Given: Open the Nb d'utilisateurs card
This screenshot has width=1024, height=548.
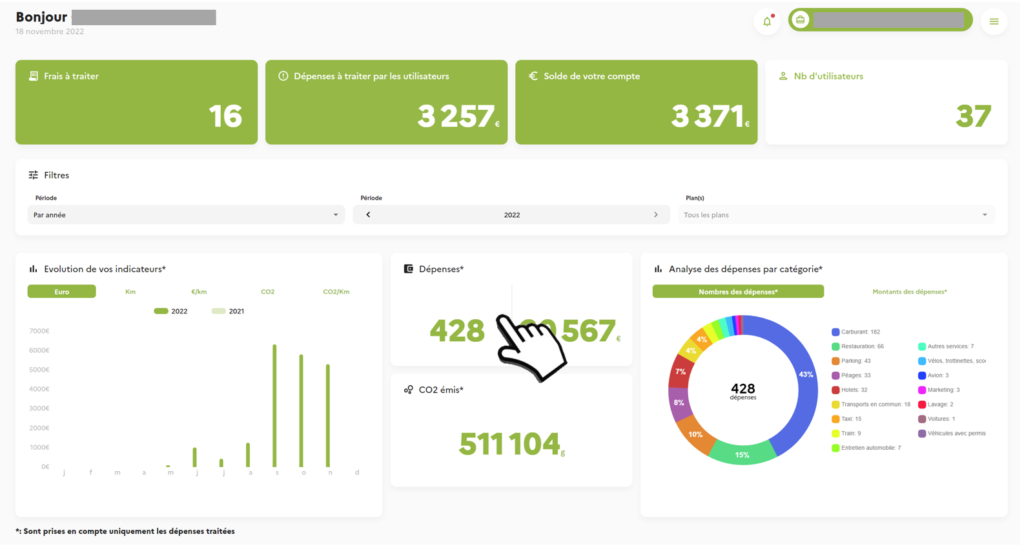Looking at the screenshot, I should (886, 103).
